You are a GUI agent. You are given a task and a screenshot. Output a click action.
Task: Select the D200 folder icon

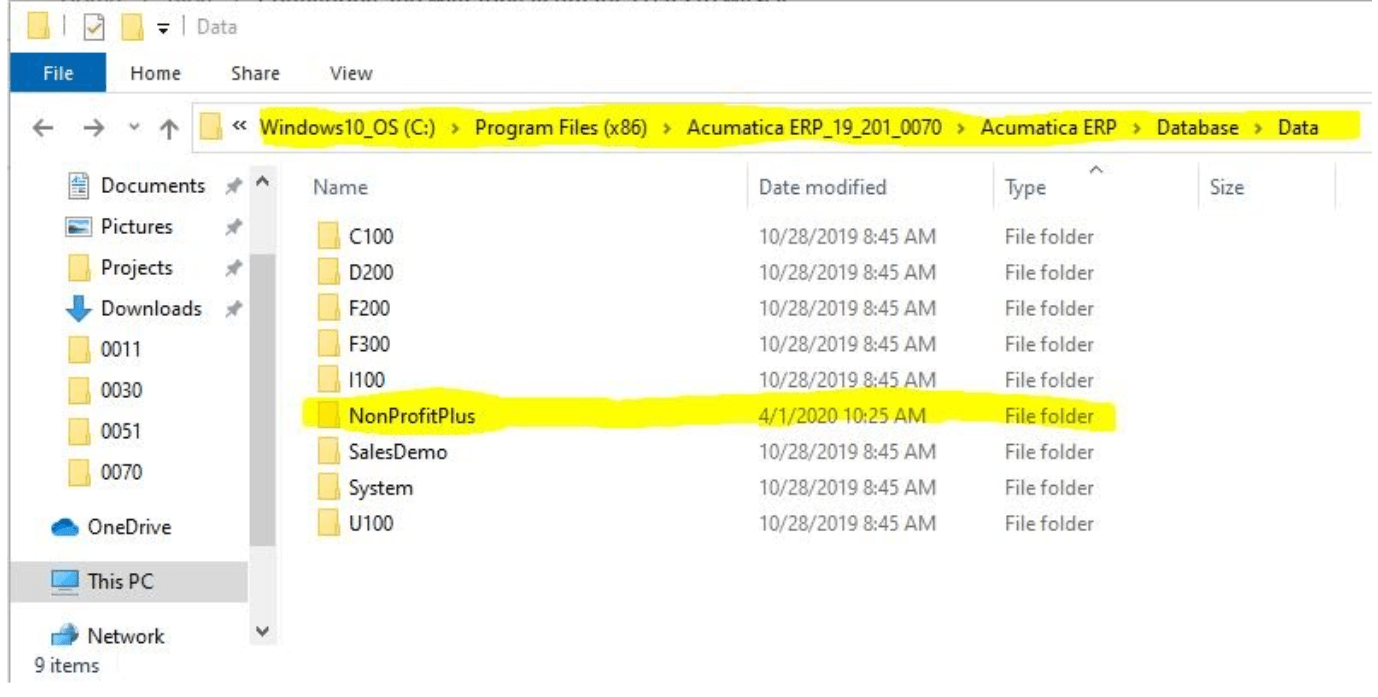(x=329, y=273)
